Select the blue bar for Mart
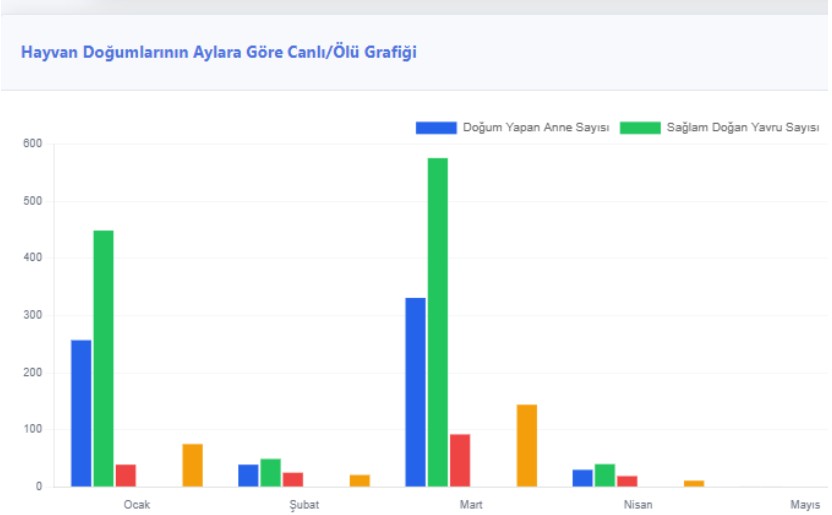The height and width of the screenshot is (515, 832). coord(415,392)
